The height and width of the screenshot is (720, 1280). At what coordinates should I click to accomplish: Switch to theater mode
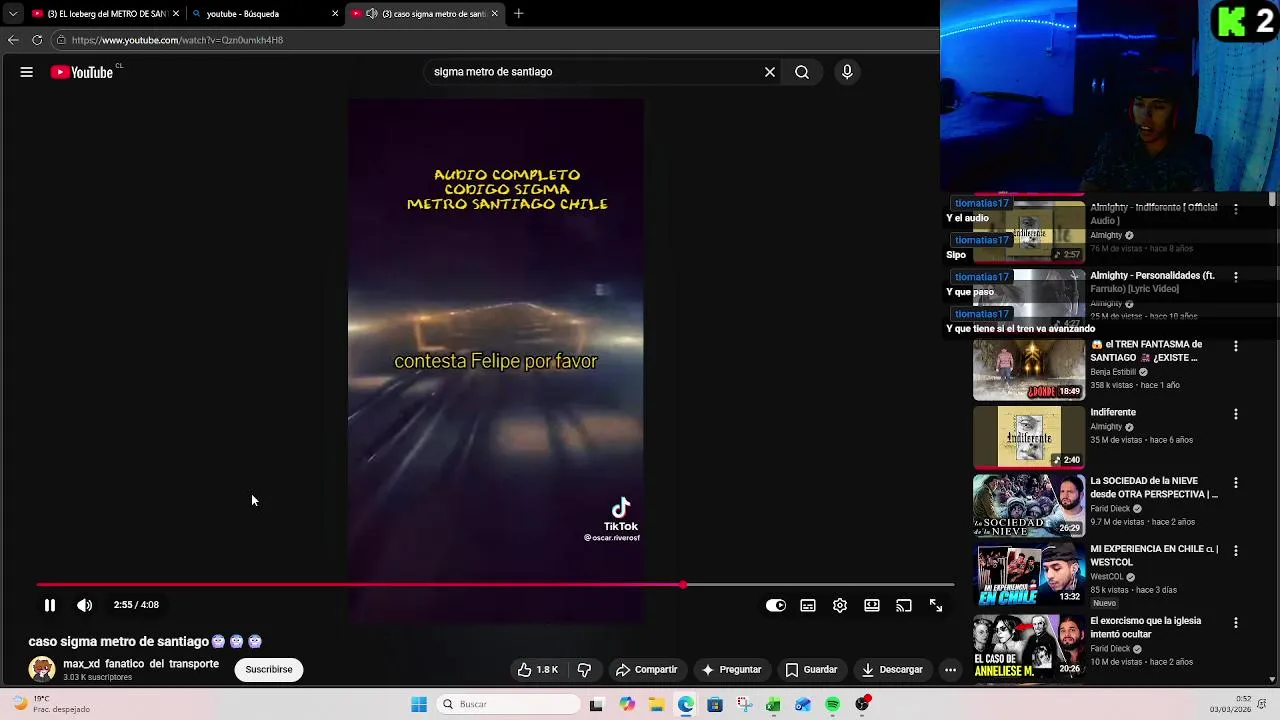tap(872, 605)
